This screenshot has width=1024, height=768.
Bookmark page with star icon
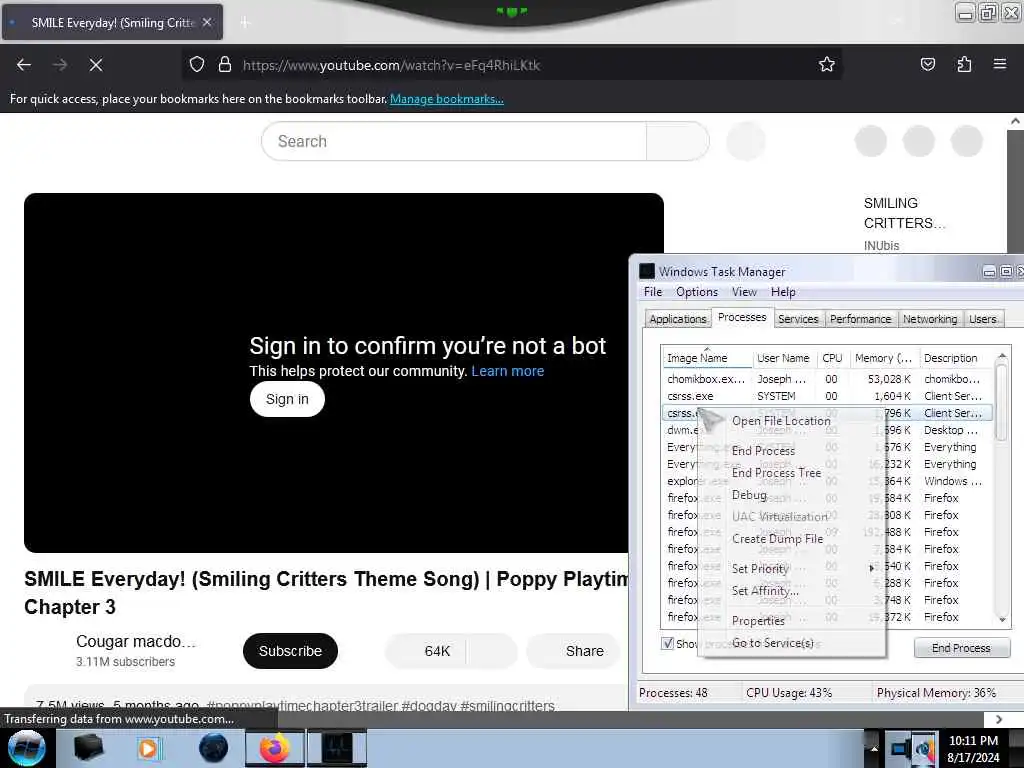click(x=827, y=65)
